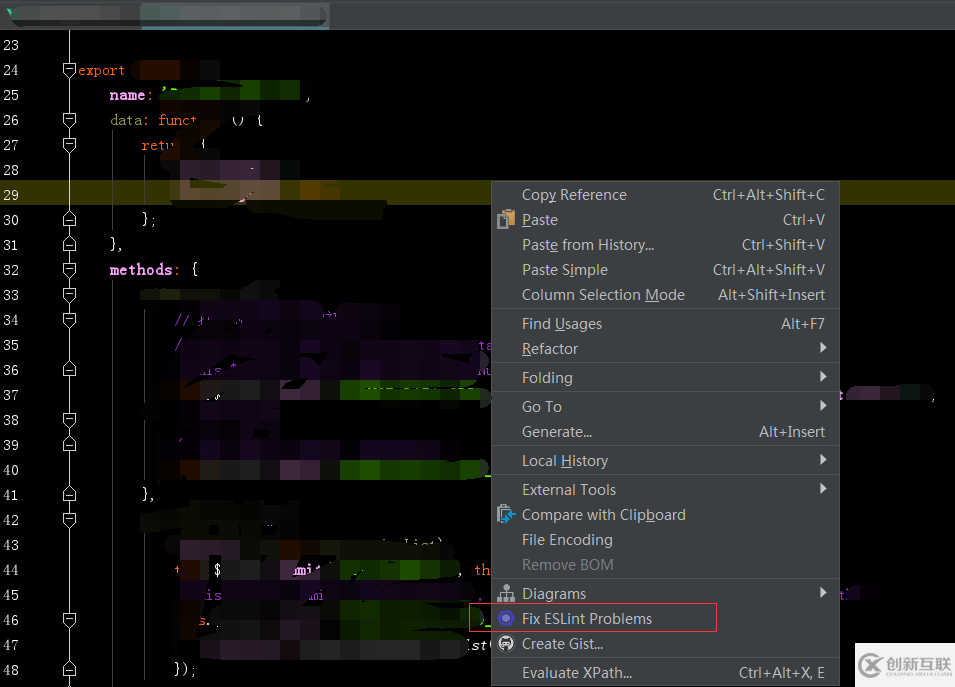Toggle fold marker at line 41
Screen dimensions: 955x687
click(69, 495)
